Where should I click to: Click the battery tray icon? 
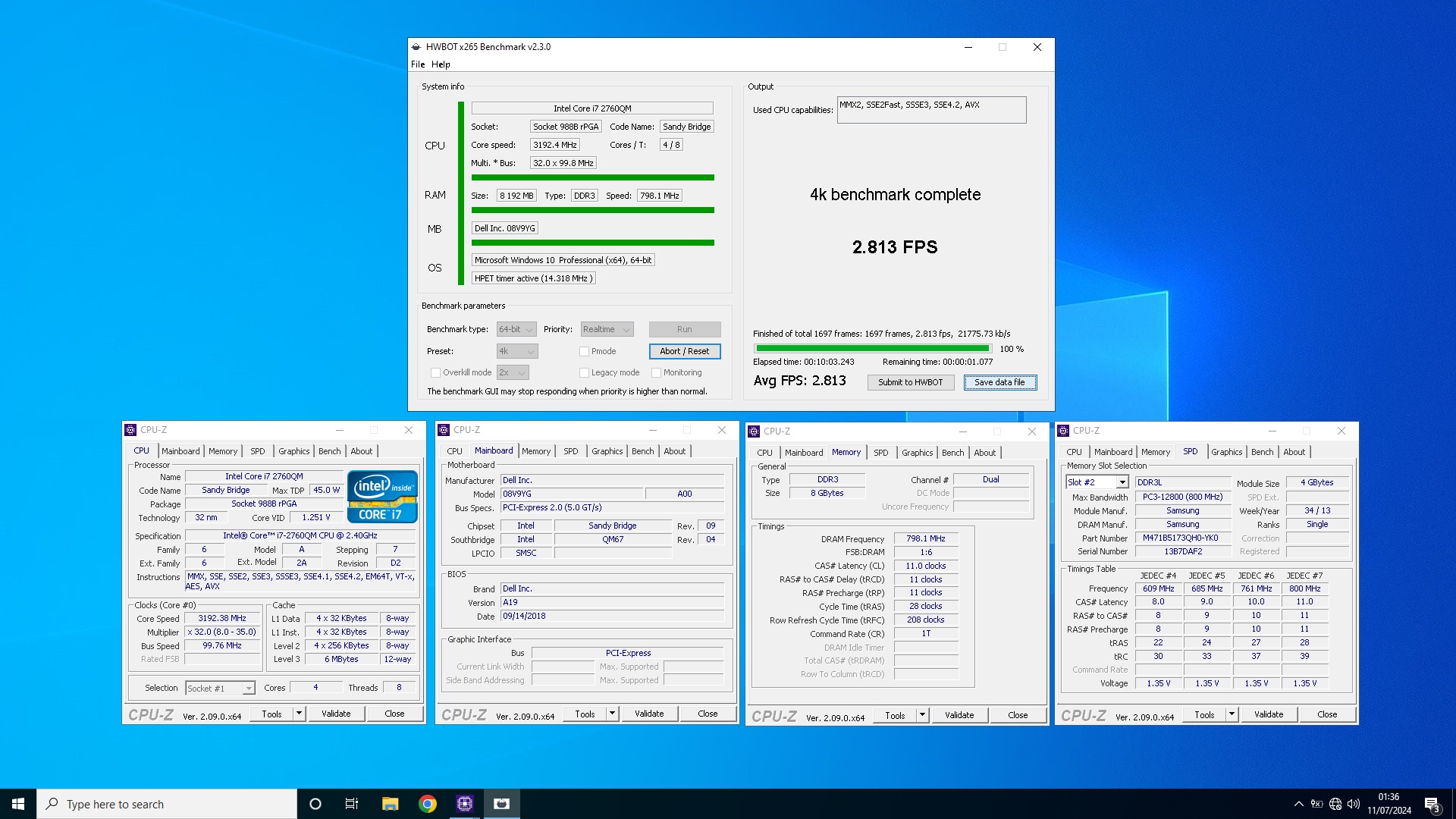coord(1317,804)
